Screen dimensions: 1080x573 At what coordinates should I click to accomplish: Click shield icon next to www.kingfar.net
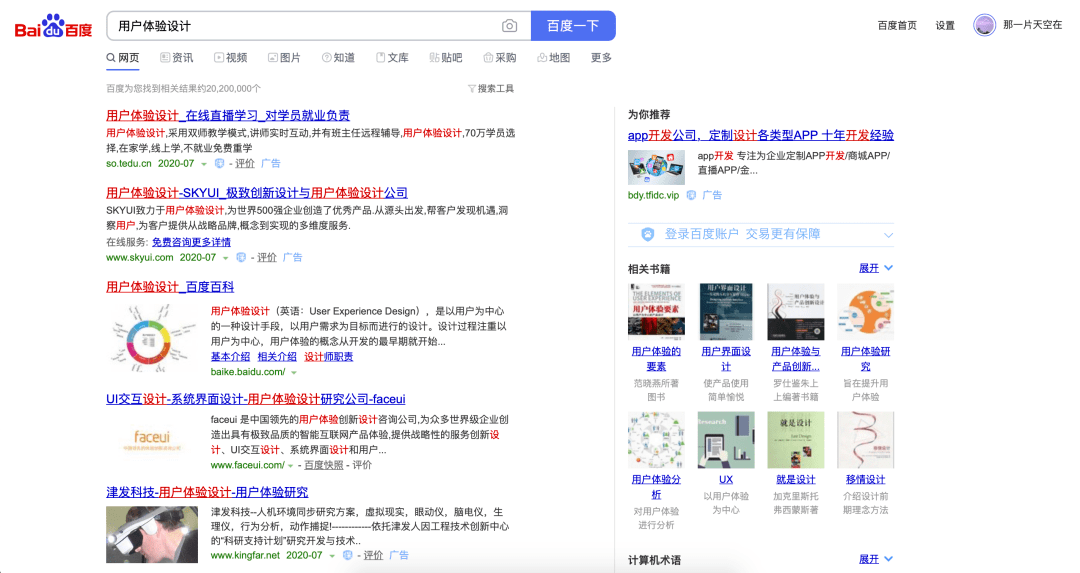pyautogui.click(x=348, y=555)
